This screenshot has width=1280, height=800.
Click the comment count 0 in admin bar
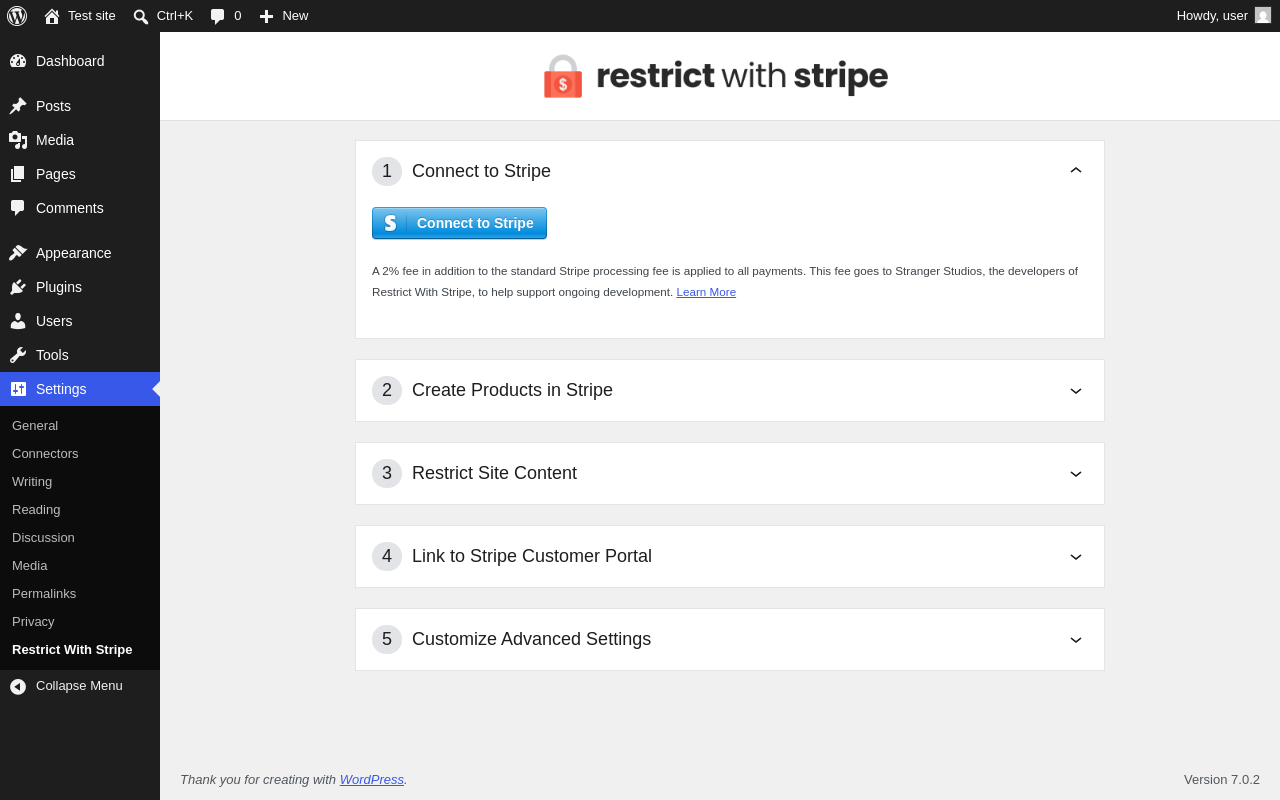(x=238, y=15)
